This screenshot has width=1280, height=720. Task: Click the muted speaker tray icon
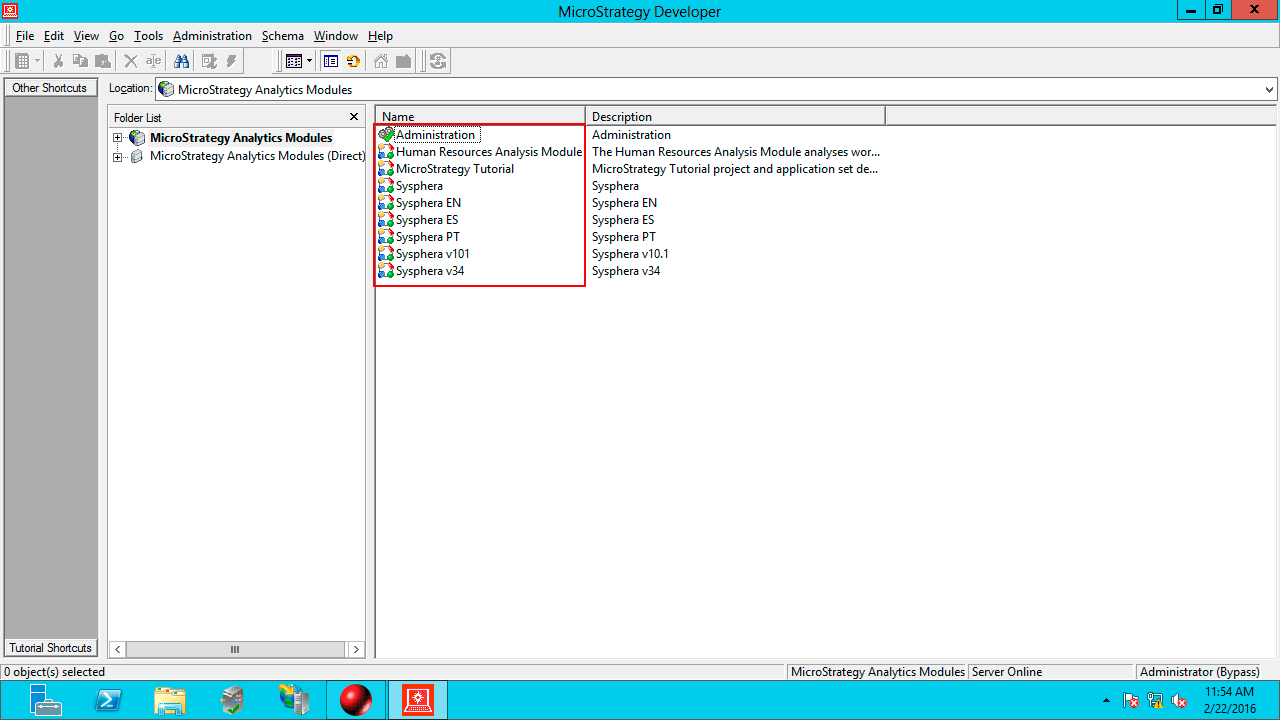[1179, 701]
